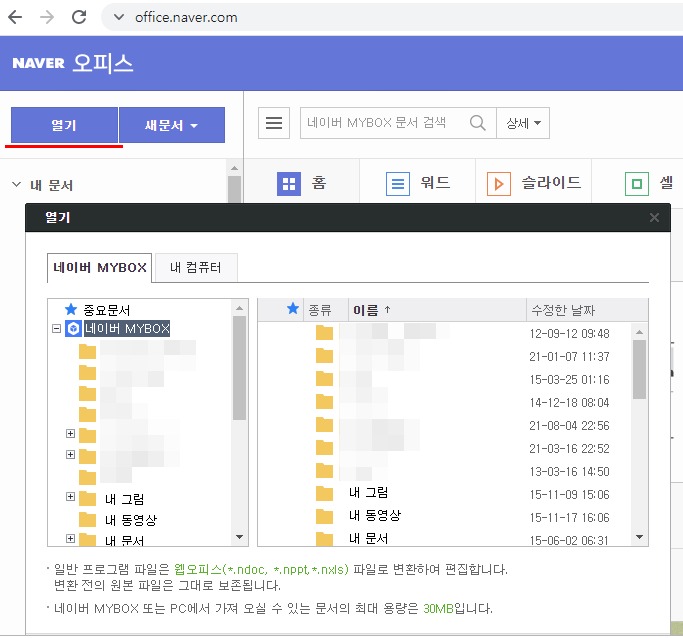Click folder icon in the 13-03-16 14:50 row

tap(324, 471)
